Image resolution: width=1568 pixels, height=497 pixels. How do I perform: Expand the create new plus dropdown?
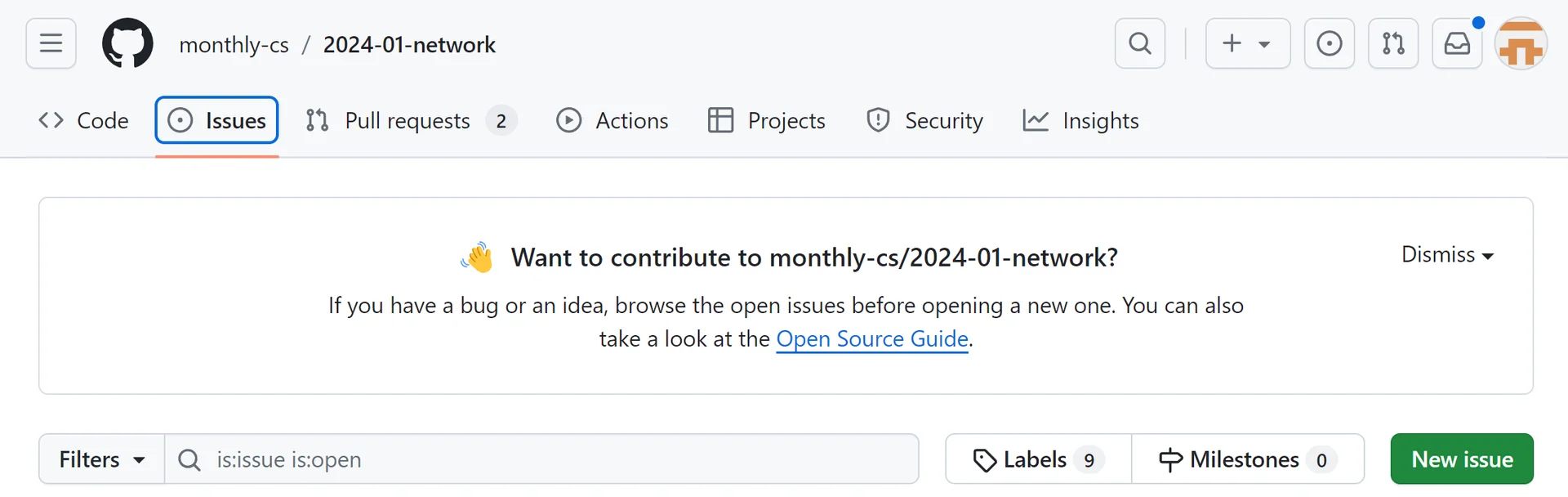(x=1247, y=43)
